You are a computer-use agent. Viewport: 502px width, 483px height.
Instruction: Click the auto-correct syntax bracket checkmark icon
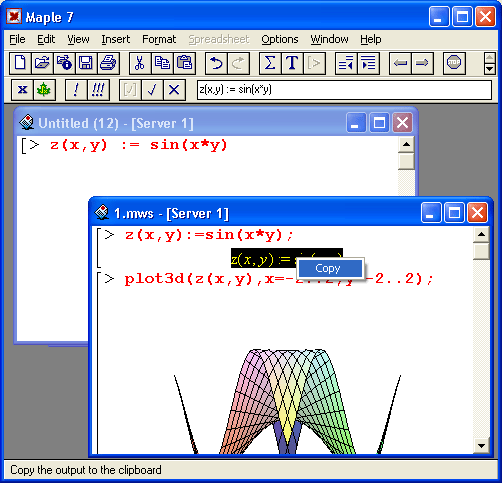[130, 90]
